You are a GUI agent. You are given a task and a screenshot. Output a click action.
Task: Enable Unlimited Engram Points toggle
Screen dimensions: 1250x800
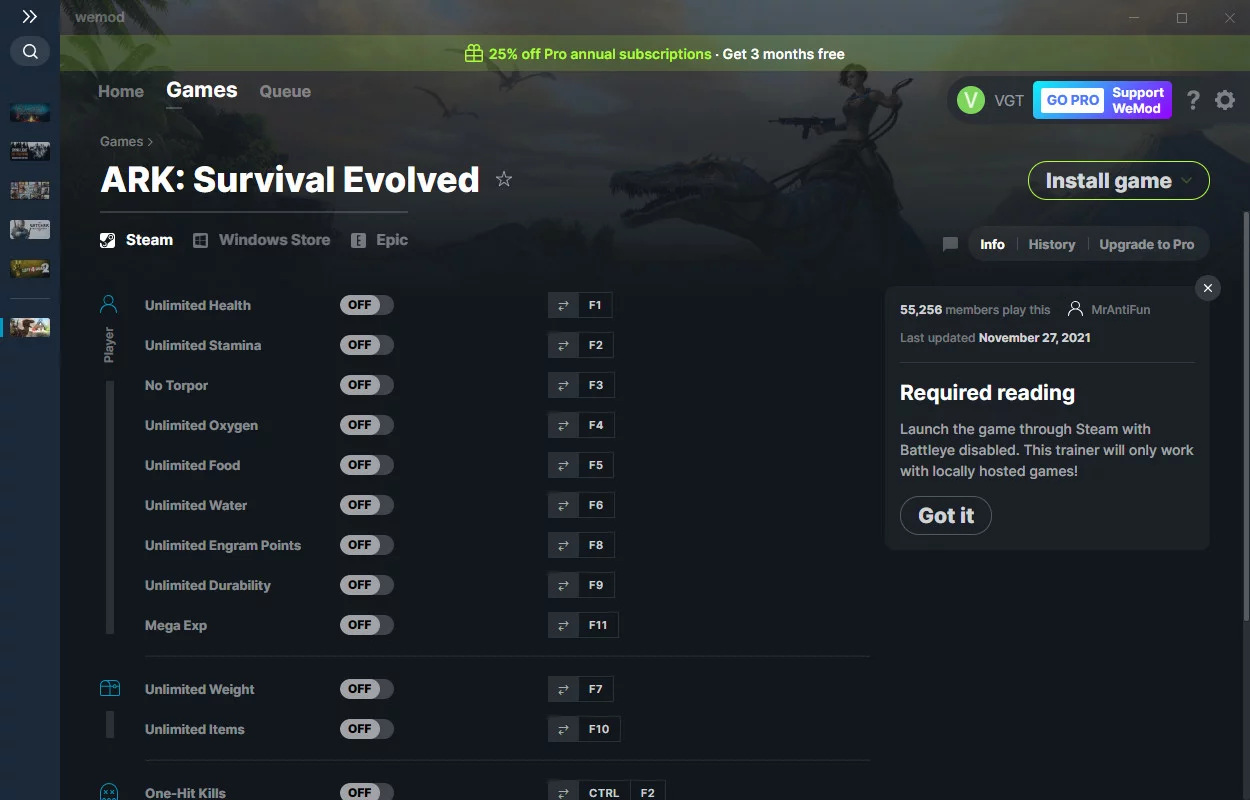click(367, 545)
